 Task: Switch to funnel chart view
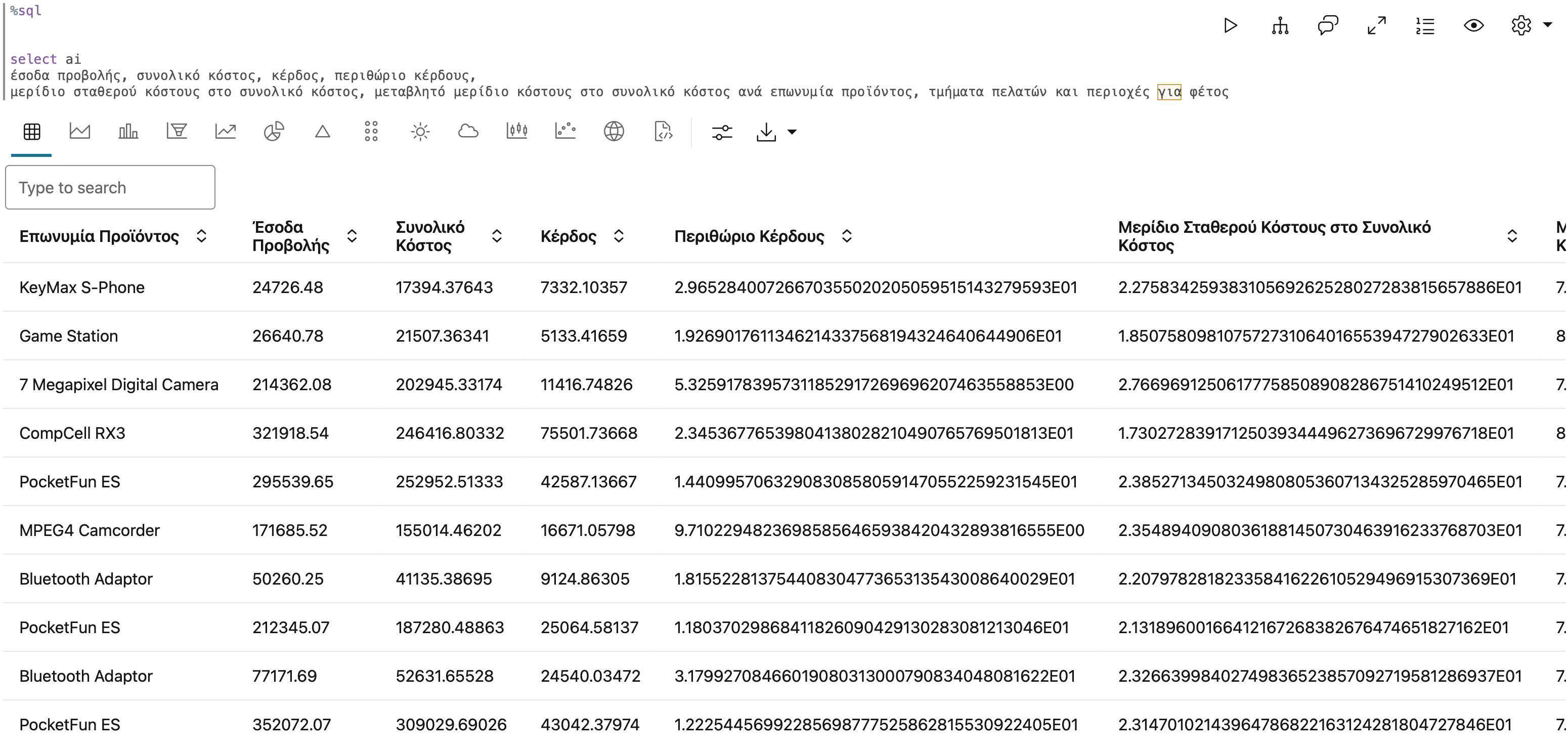tap(177, 132)
